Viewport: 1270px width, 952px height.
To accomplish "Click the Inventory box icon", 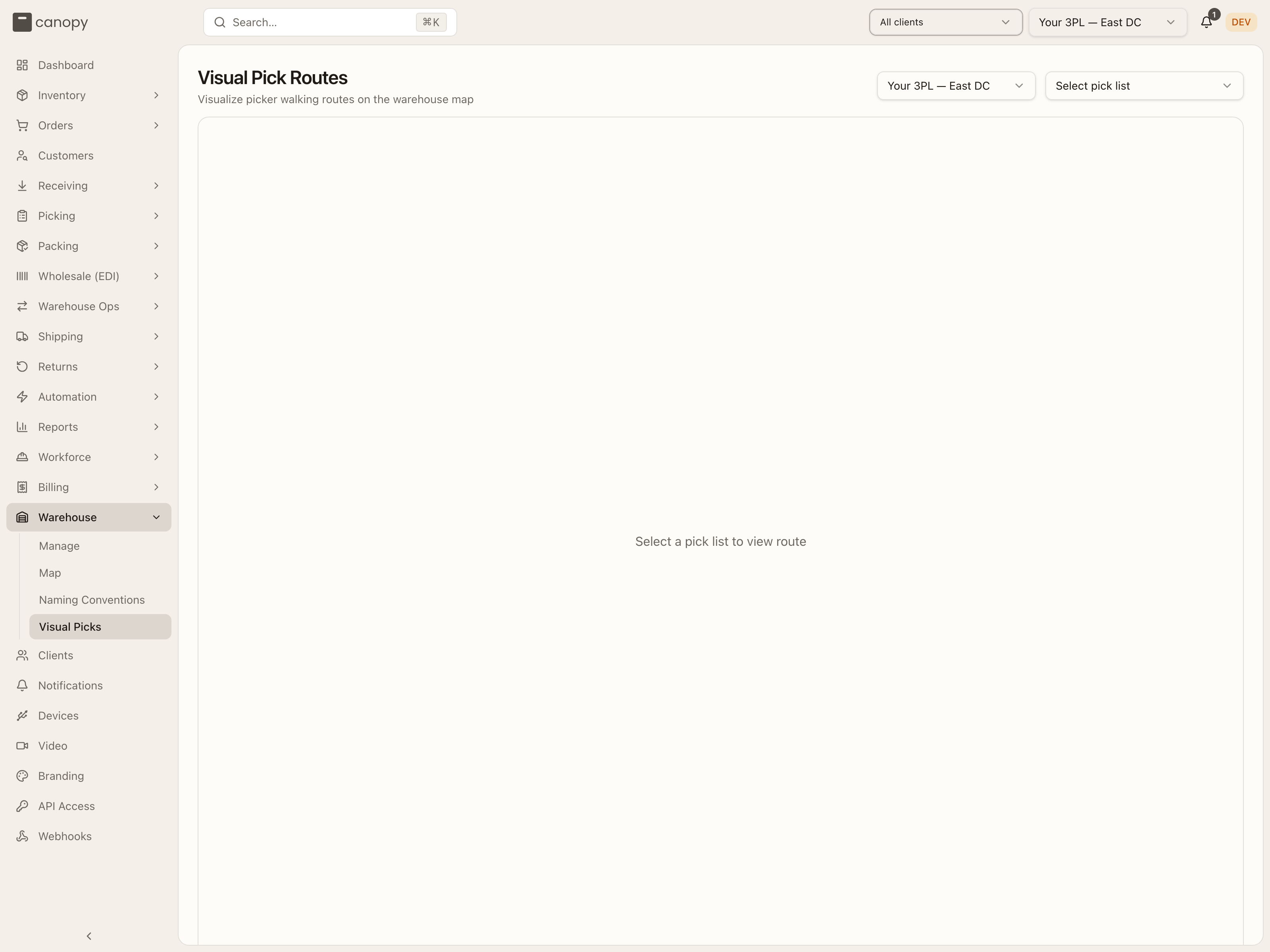I will [x=22, y=95].
